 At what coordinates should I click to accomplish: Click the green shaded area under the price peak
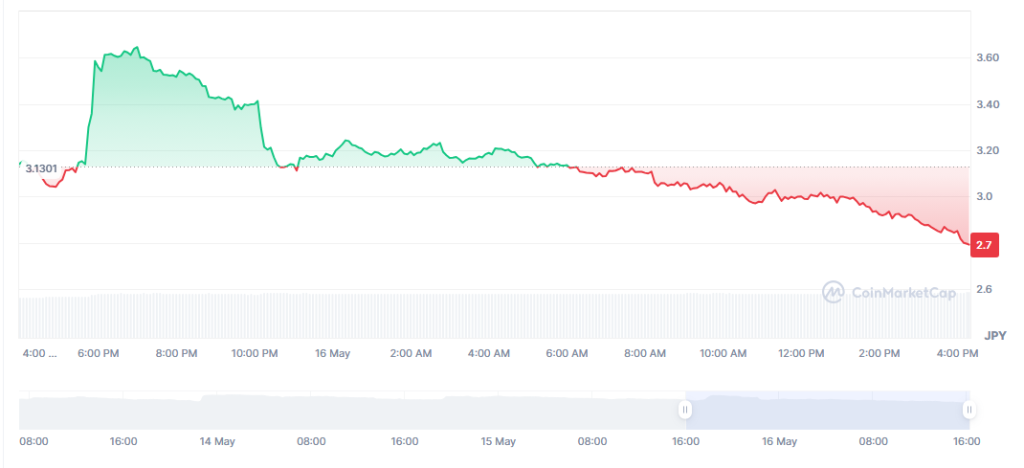coord(160,120)
